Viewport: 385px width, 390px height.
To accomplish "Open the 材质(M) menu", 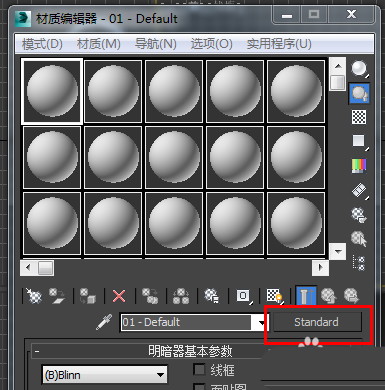I will (x=99, y=44).
